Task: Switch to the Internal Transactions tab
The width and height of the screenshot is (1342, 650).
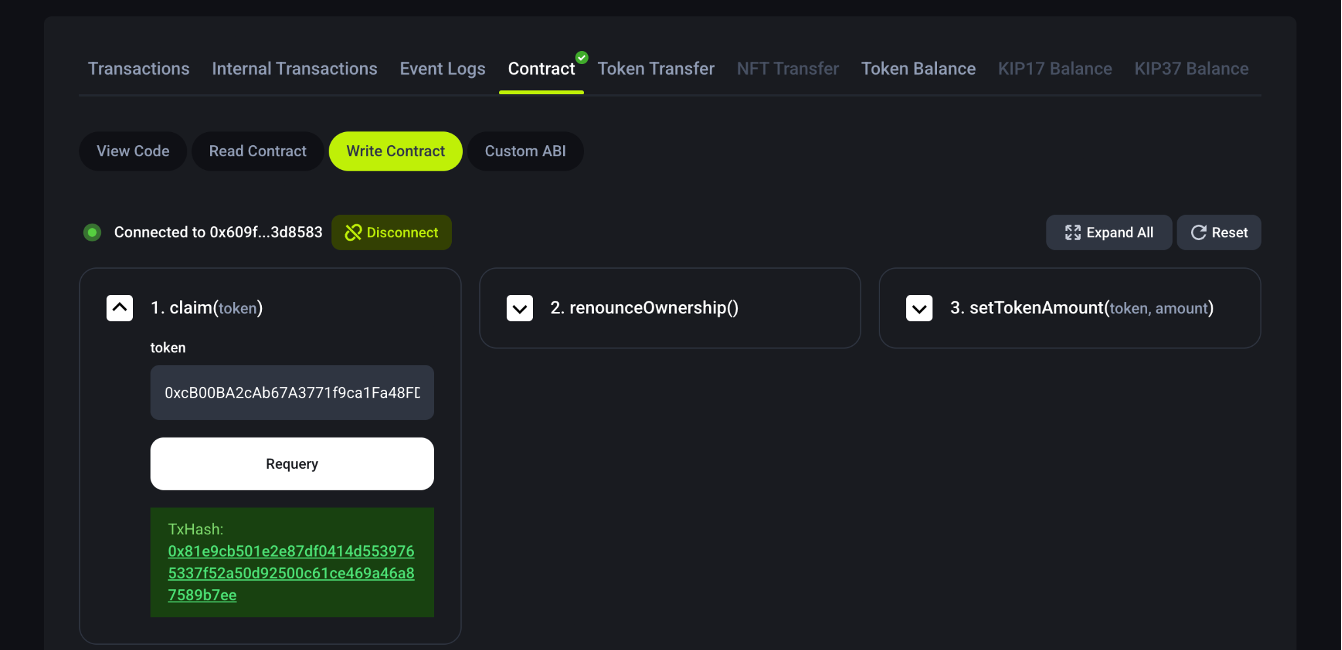Action: (295, 69)
